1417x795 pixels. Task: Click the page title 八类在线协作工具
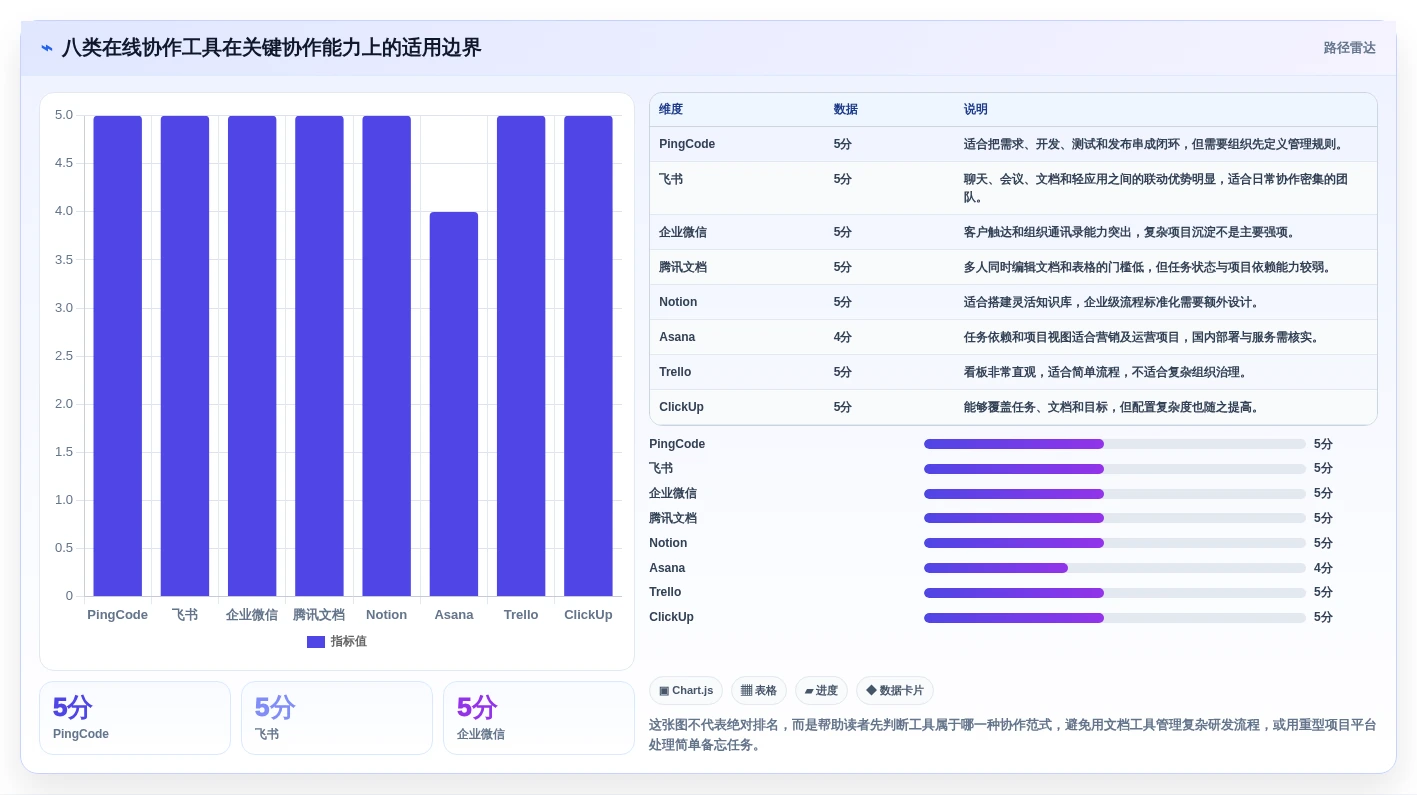coord(272,48)
